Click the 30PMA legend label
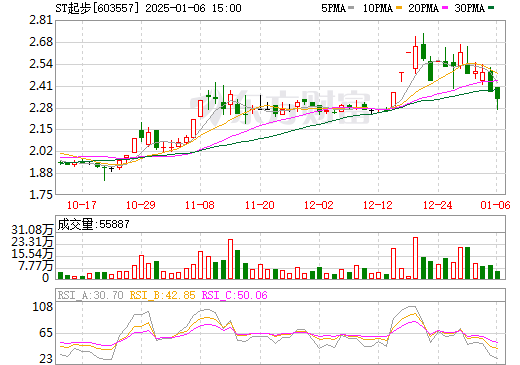 [469, 8]
